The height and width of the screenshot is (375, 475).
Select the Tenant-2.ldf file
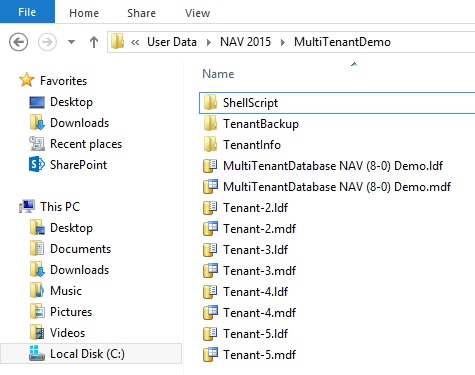pyautogui.click(x=255, y=208)
